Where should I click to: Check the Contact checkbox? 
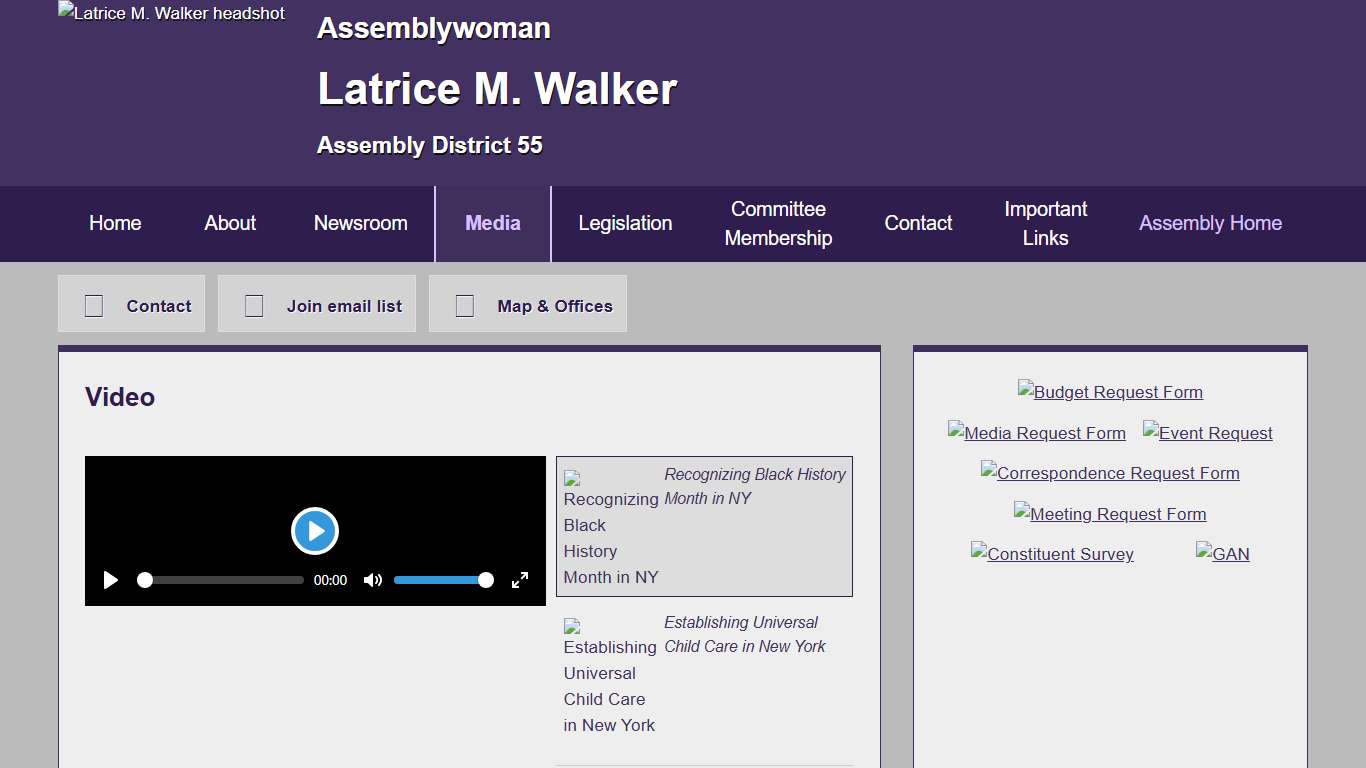(x=93, y=305)
